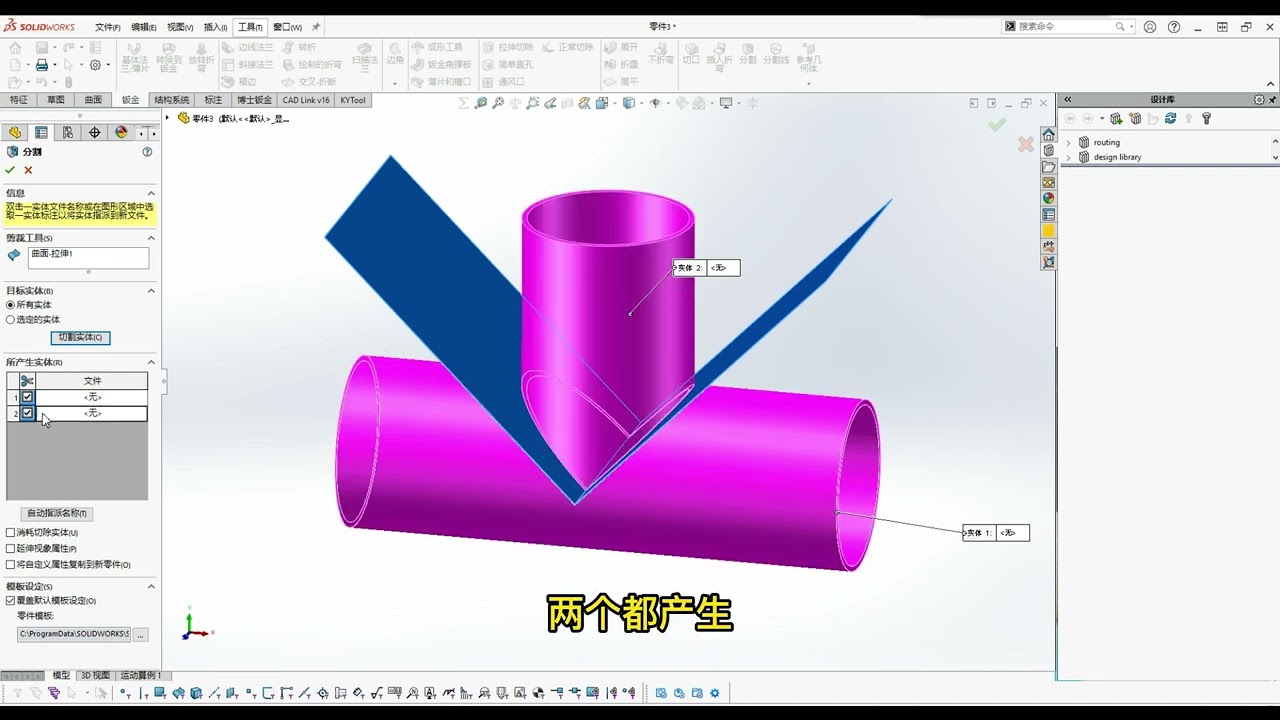Viewport: 1280px width, 720px height.
Task: Accept changes using the large green corner checkmark
Action: [997, 125]
